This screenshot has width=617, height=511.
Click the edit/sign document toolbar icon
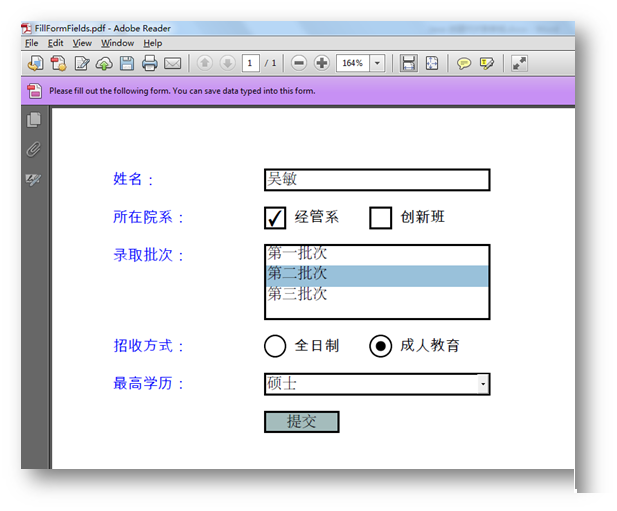(82, 63)
